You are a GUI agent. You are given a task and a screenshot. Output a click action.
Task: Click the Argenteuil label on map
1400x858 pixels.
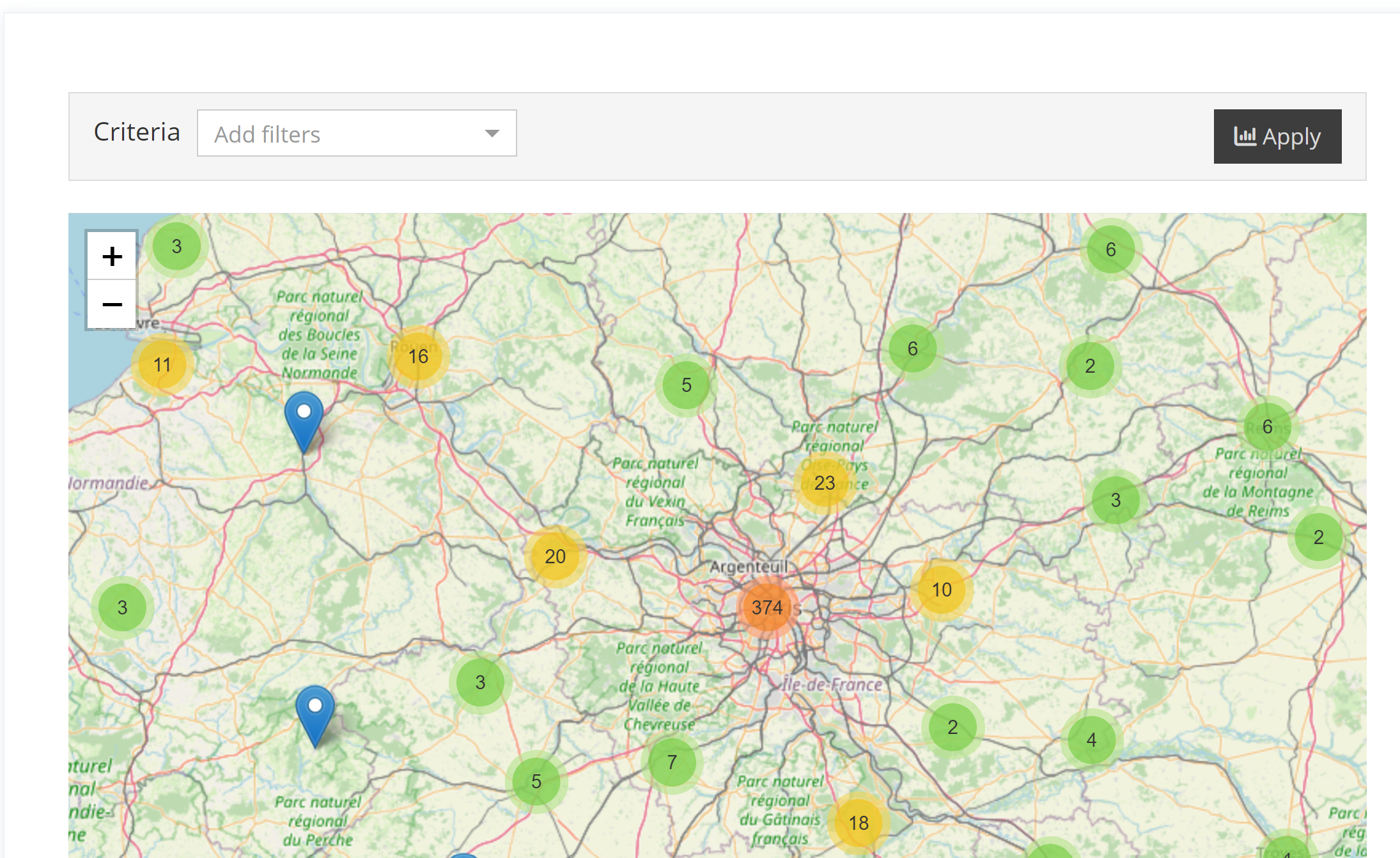point(748,567)
